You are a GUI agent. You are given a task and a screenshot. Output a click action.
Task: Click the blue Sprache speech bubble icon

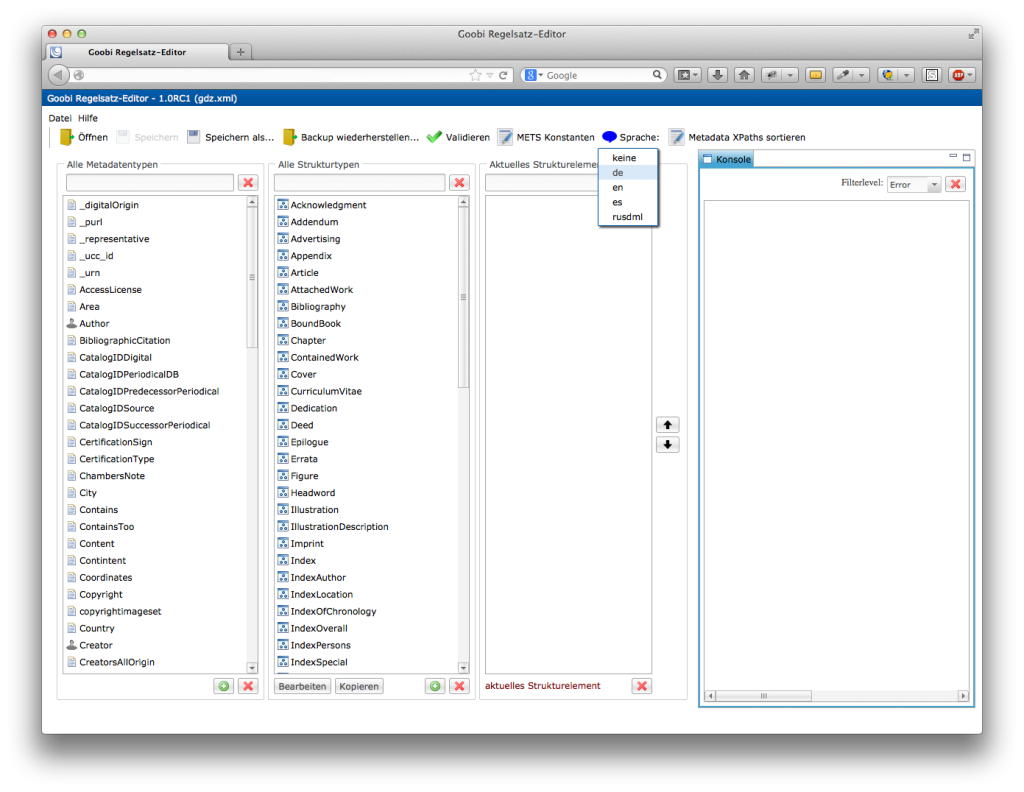coord(609,137)
